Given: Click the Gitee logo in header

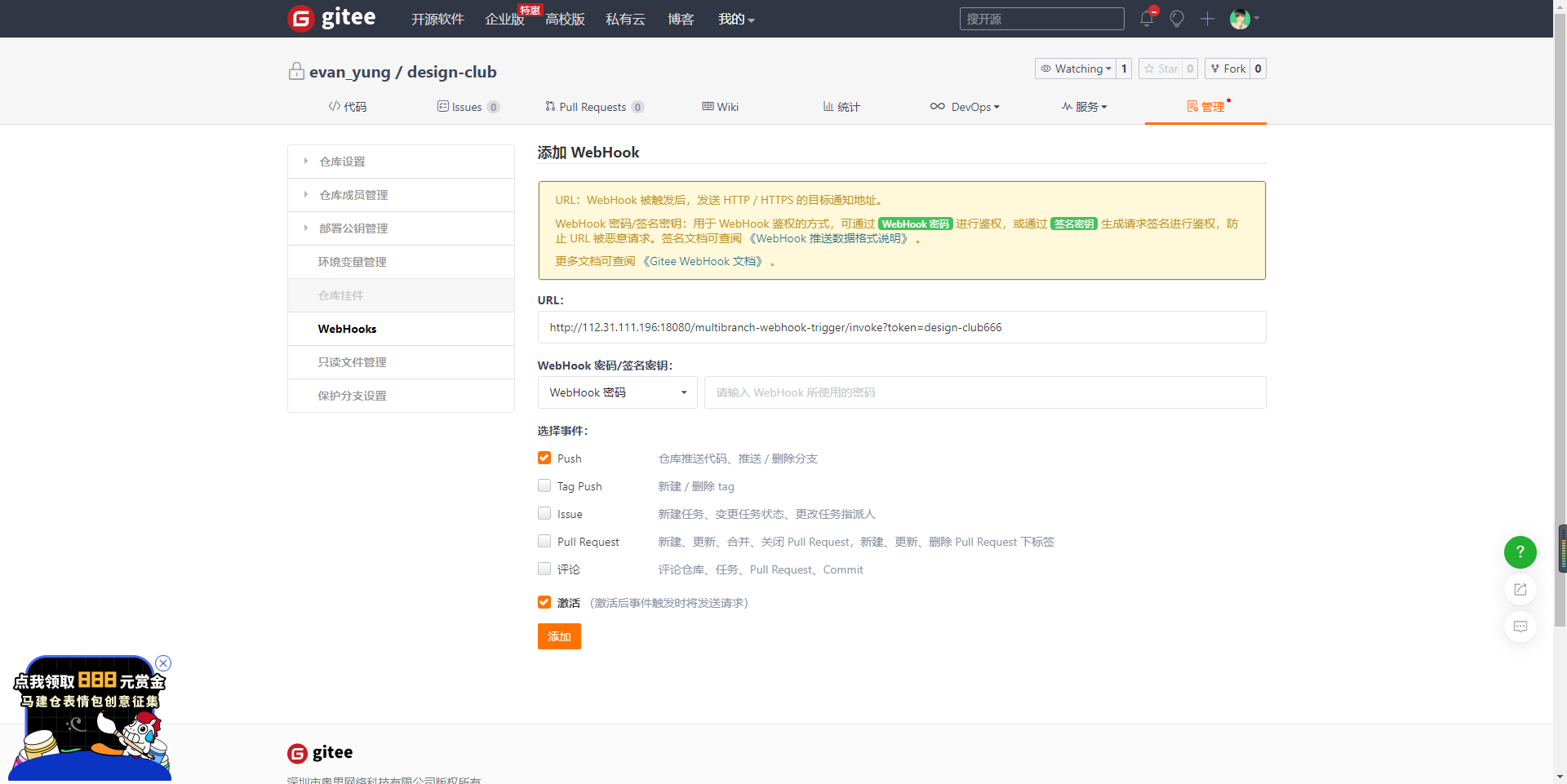Looking at the screenshot, I should 332,18.
